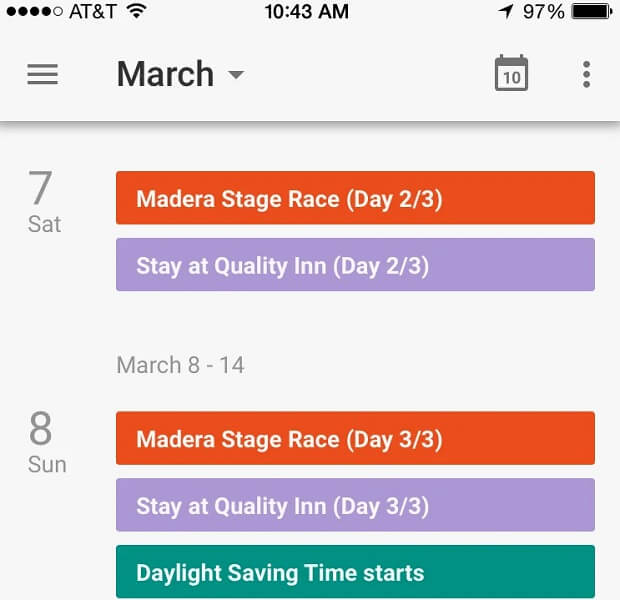Screen dimensions: 620x600
Task: Tap the cellular signal strength dots
Action: [x=33, y=13]
